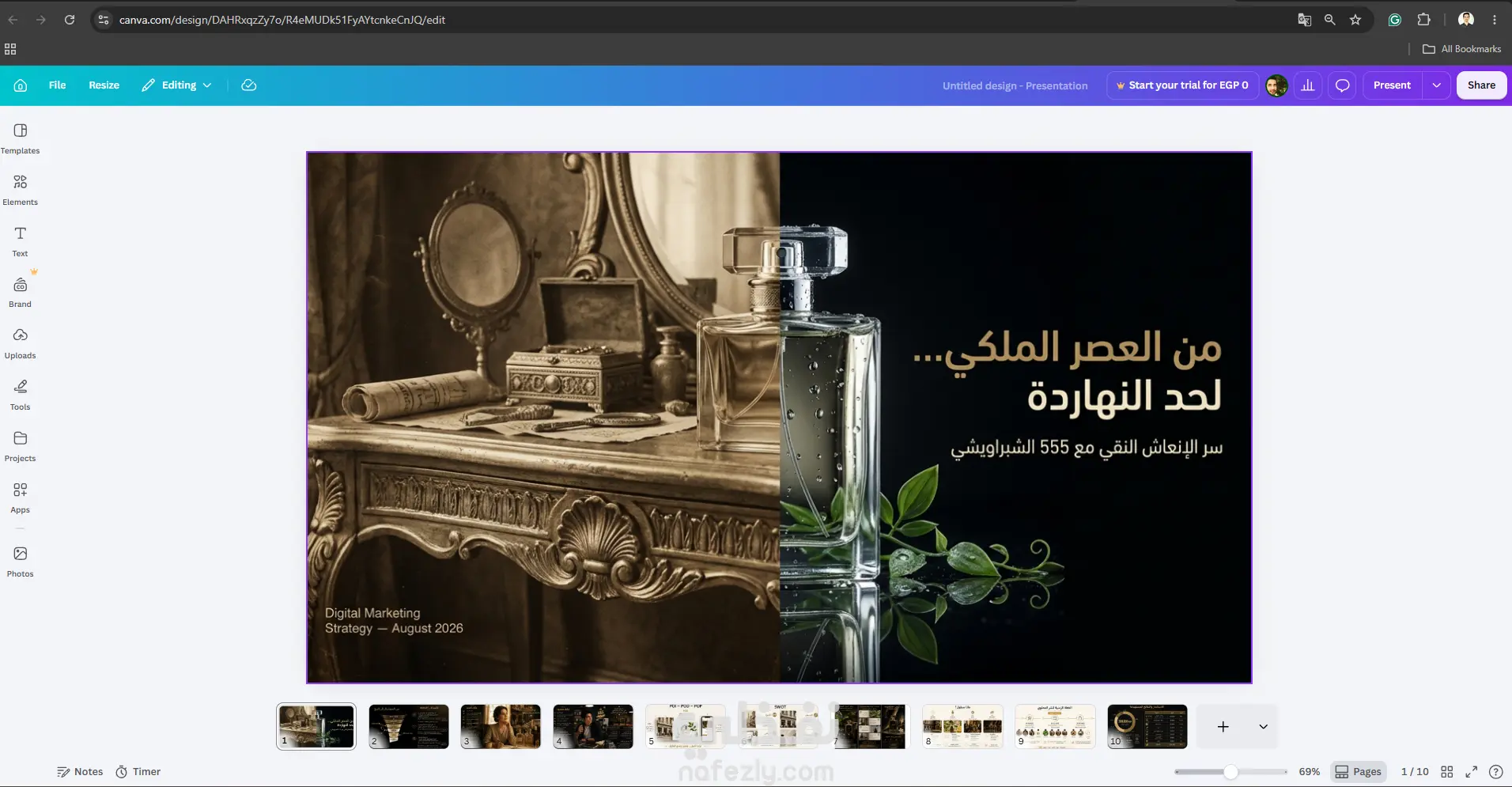Viewport: 1512px width, 787px height.
Task: Open the browser extensions puzzle icon
Action: (1424, 20)
